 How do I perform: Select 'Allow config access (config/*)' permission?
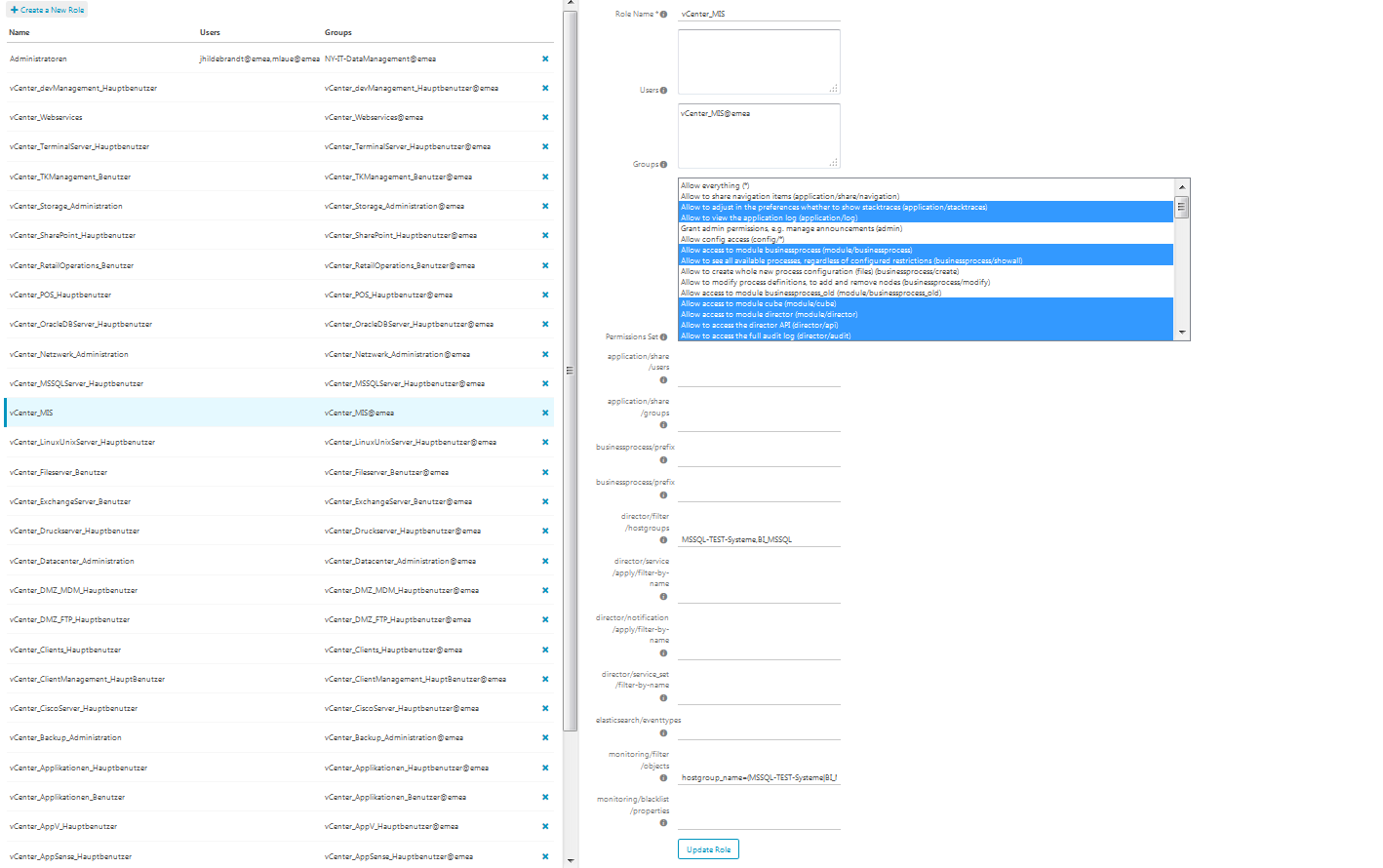click(x=926, y=239)
